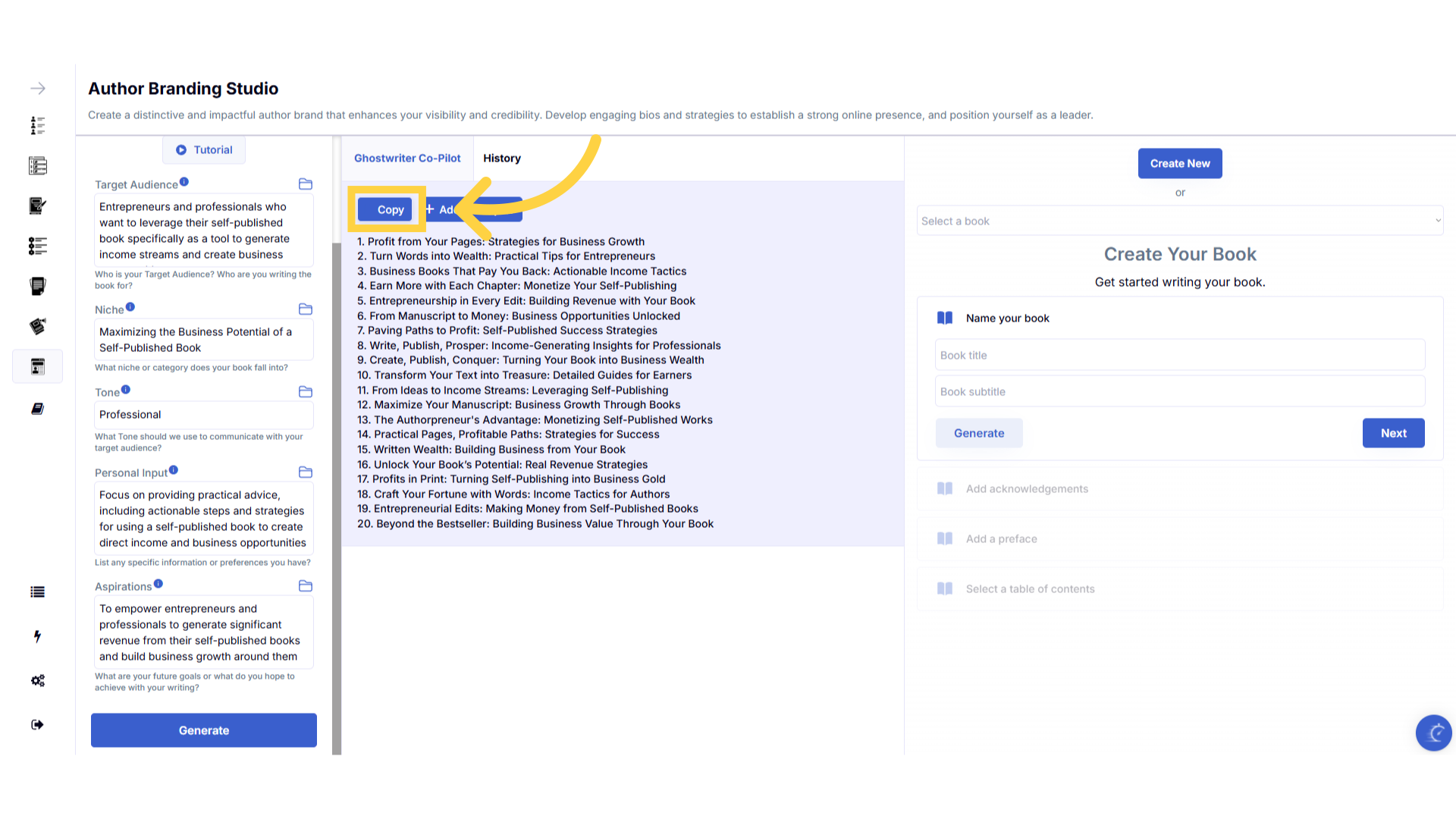Click the folder icon beside Target Audience

click(306, 184)
